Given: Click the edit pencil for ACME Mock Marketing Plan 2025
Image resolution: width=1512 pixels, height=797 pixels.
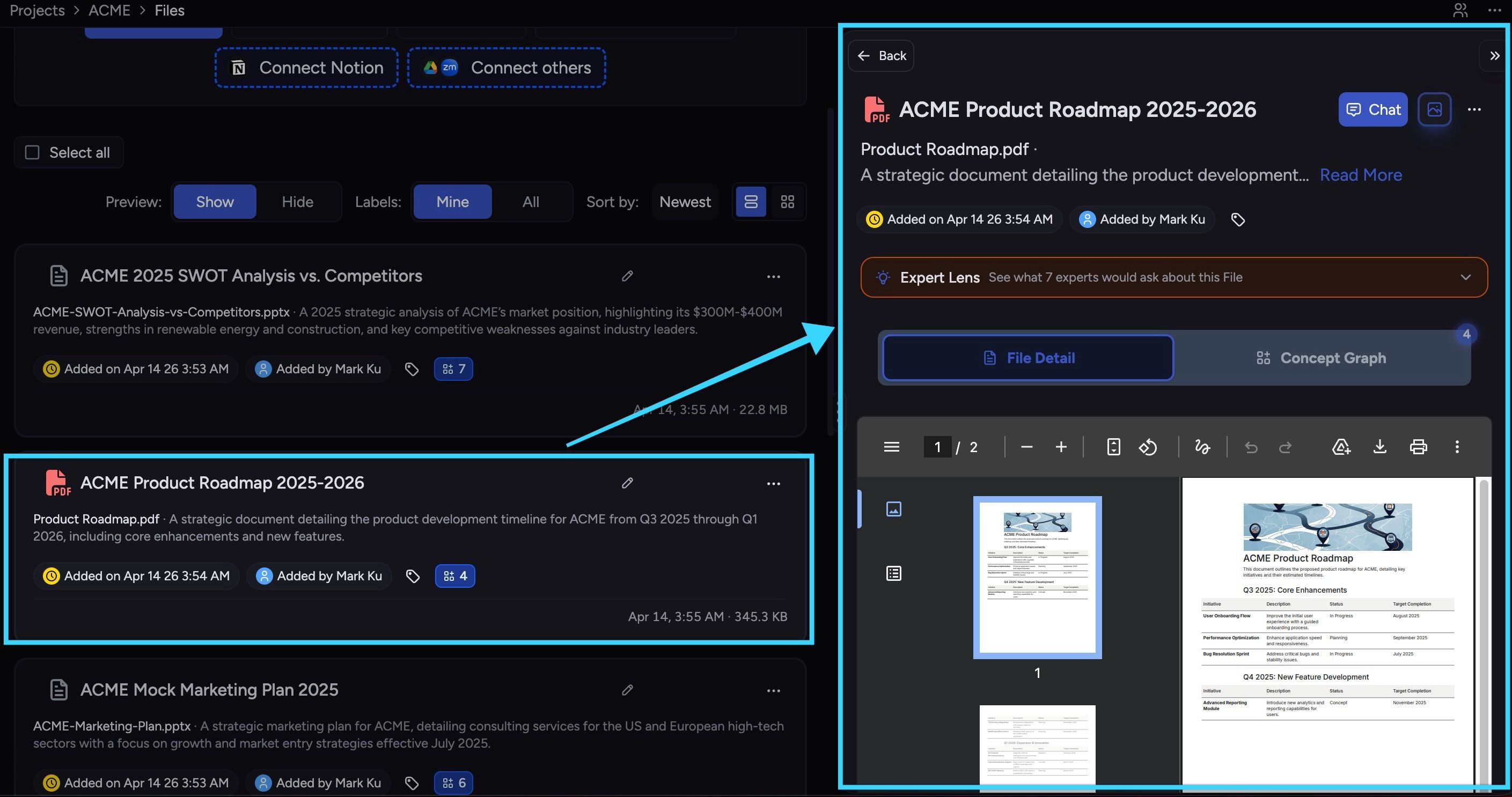Looking at the screenshot, I should click(627, 690).
